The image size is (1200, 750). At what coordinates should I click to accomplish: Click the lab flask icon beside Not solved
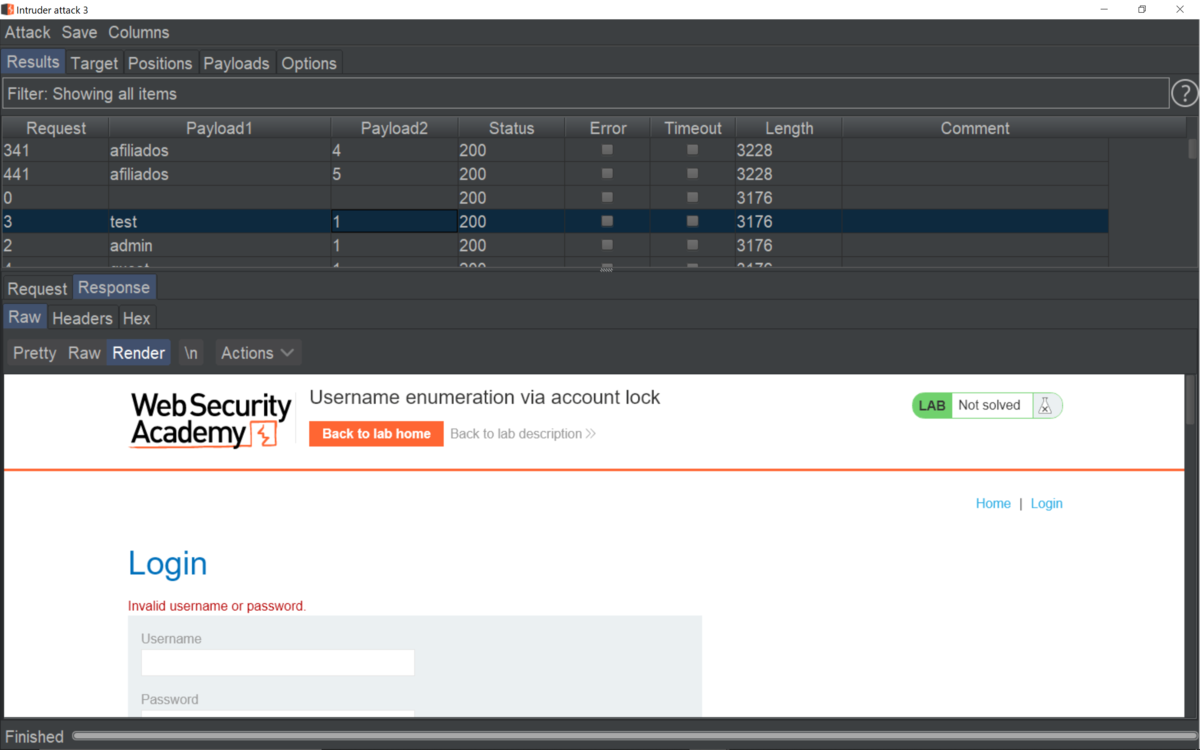[x=1045, y=405]
